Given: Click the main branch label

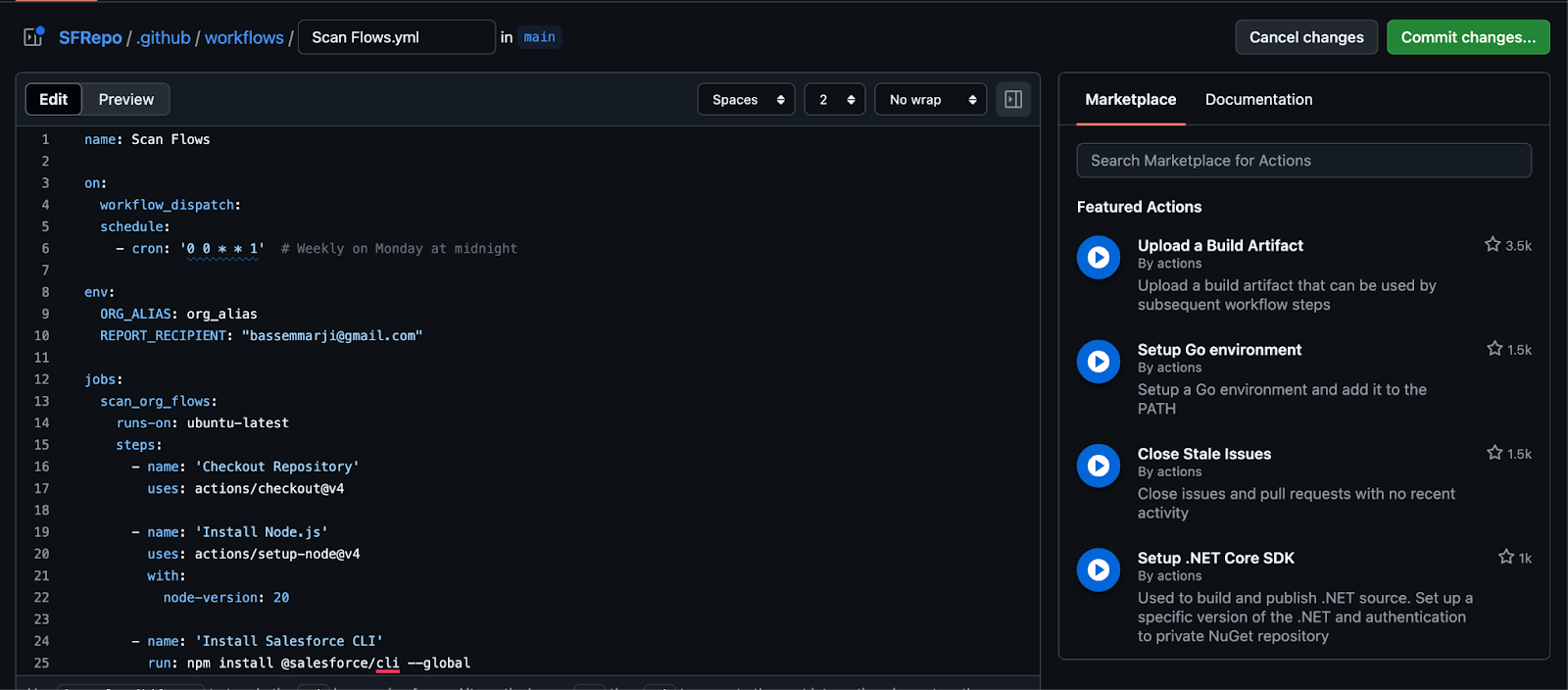Looking at the screenshot, I should (x=539, y=37).
